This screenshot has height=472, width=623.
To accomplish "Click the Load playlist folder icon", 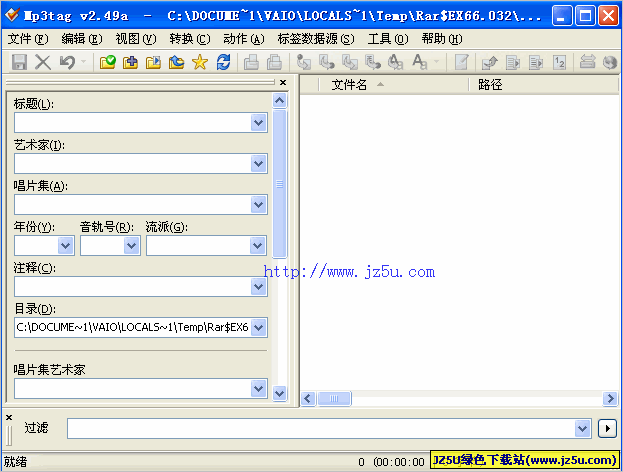I will [x=153, y=62].
